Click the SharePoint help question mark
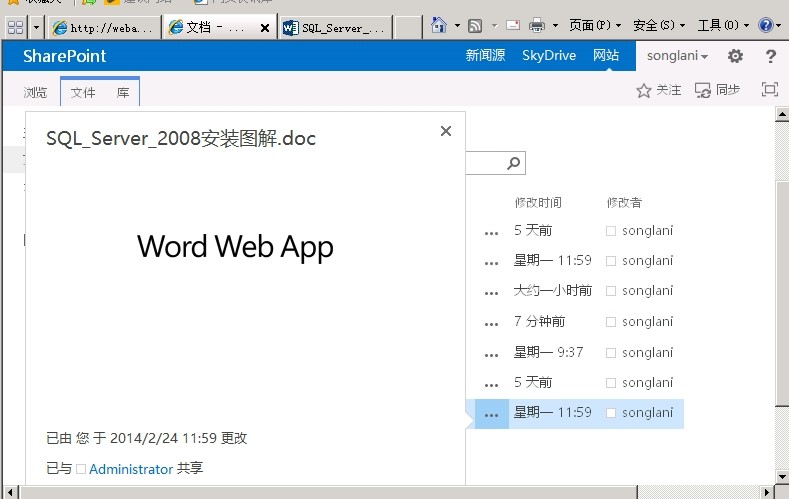Viewport: 789px width, 499px height. (x=770, y=56)
